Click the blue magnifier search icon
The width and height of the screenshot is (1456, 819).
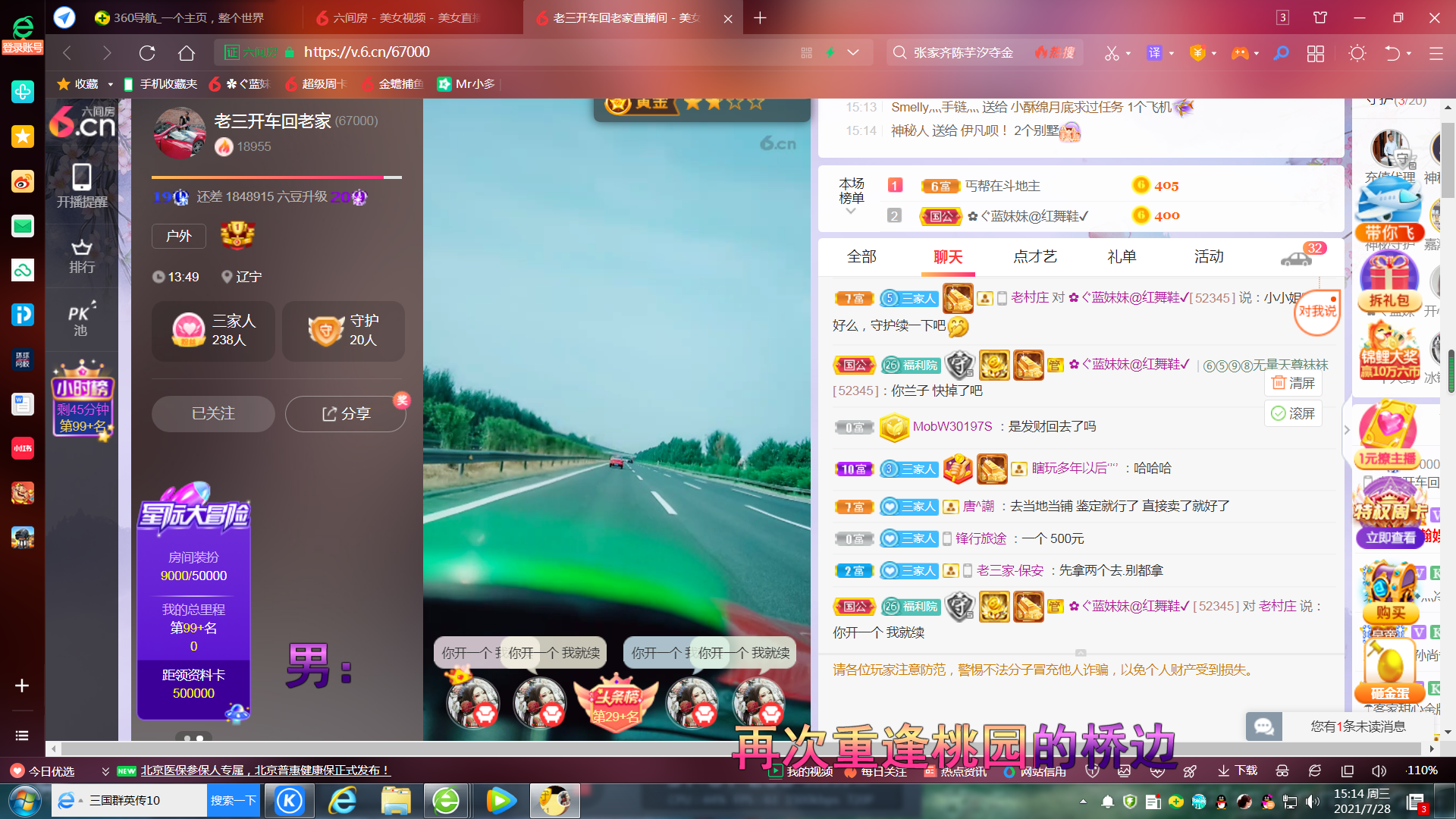pos(1281,53)
